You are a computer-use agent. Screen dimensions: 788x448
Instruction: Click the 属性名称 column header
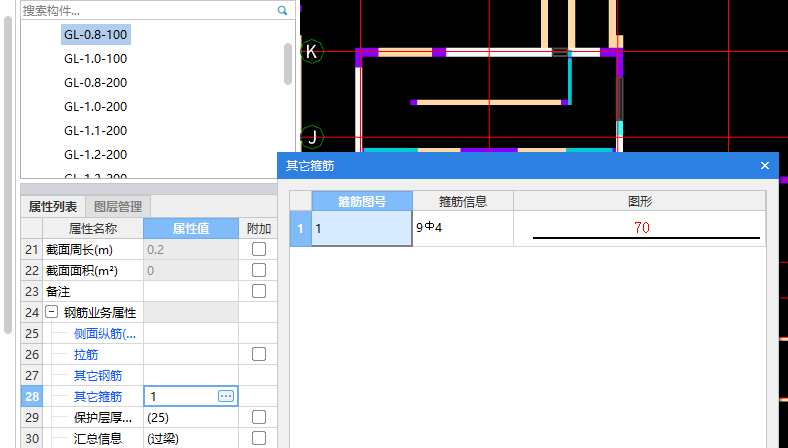coord(93,229)
